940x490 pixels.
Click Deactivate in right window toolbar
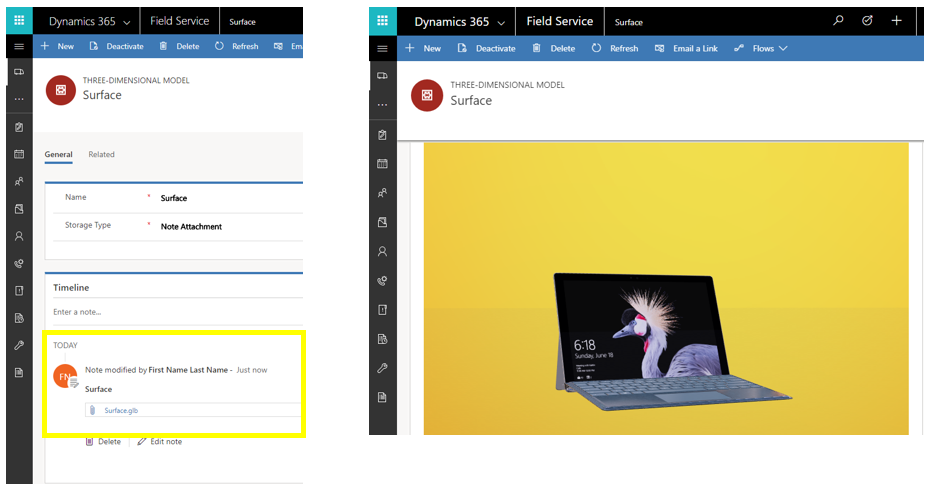[486, 49]
